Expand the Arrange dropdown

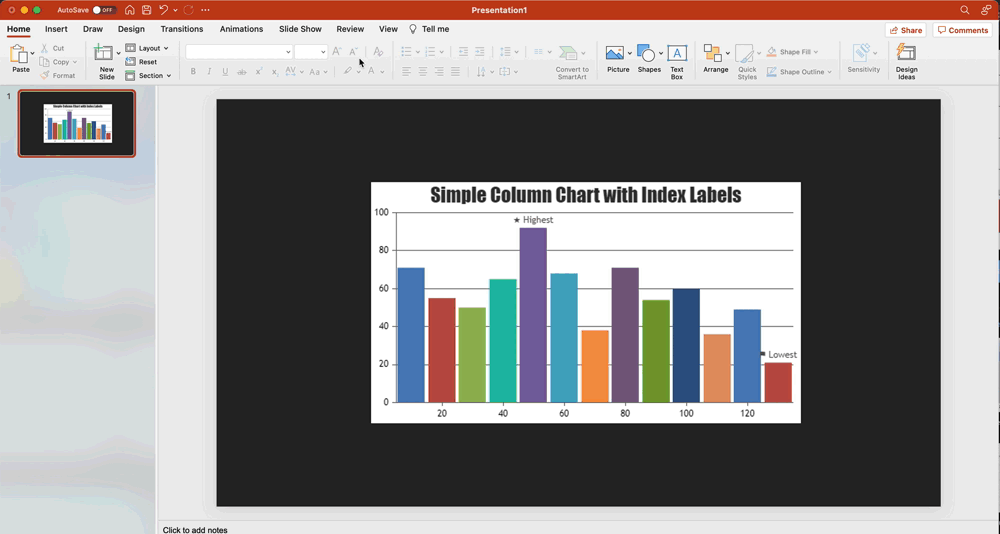click(727, 53)
